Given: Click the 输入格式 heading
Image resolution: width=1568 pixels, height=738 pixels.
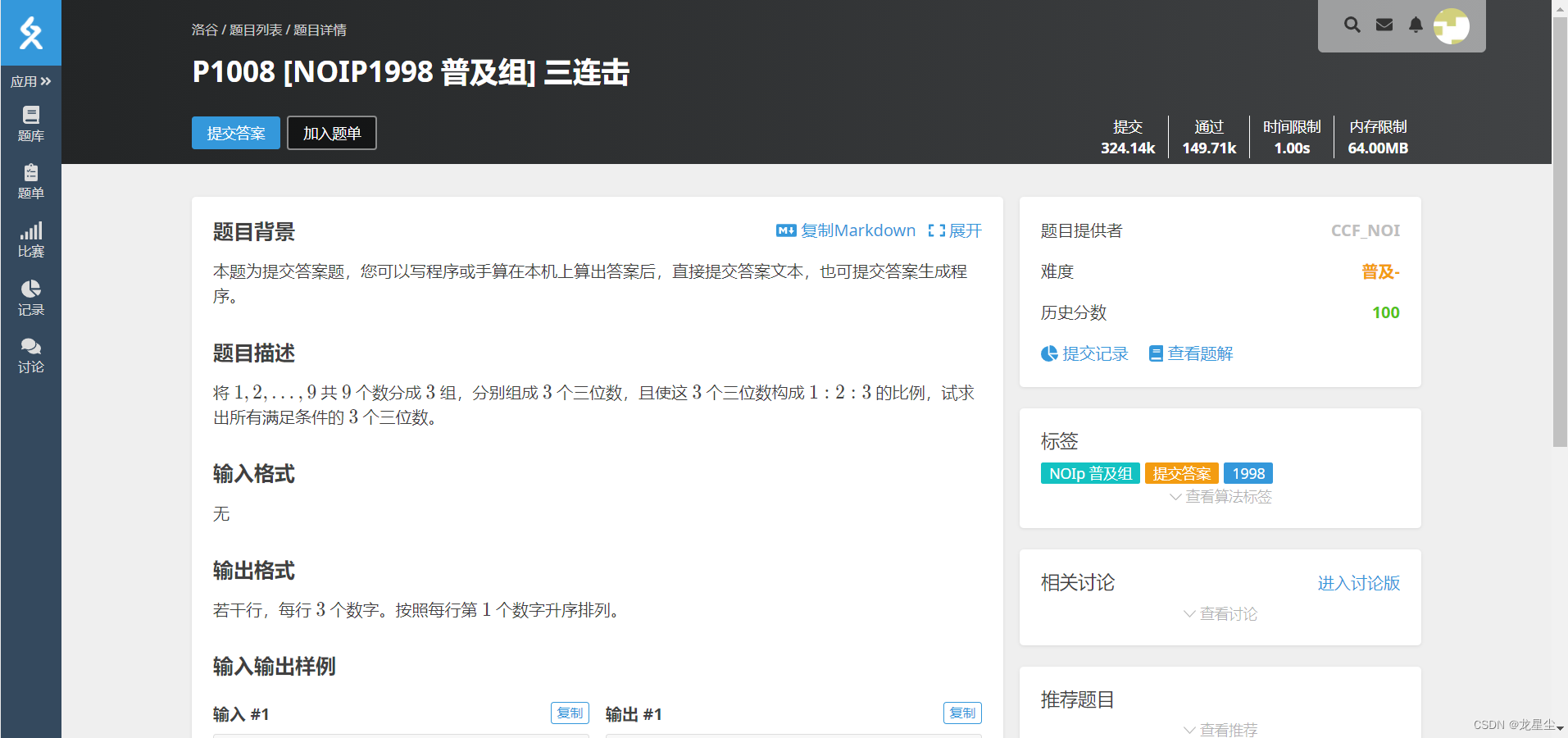Looking at the screenshot, I should click(254, 474).
